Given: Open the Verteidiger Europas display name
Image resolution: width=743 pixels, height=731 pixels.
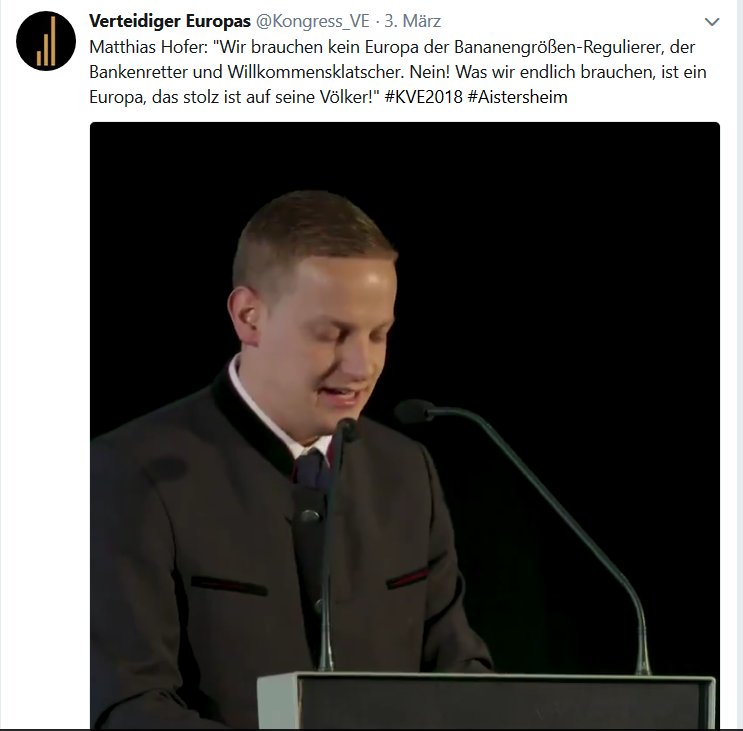Looking at the screenshot, I should (170, 21).
